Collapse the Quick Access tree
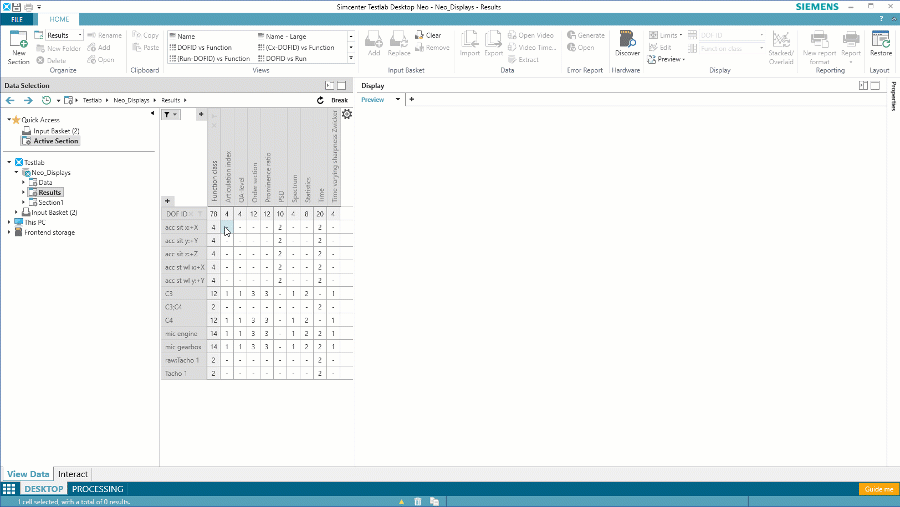Image resolution: width=900 pixels, height=507 pixels. click(x=8, y=120)
